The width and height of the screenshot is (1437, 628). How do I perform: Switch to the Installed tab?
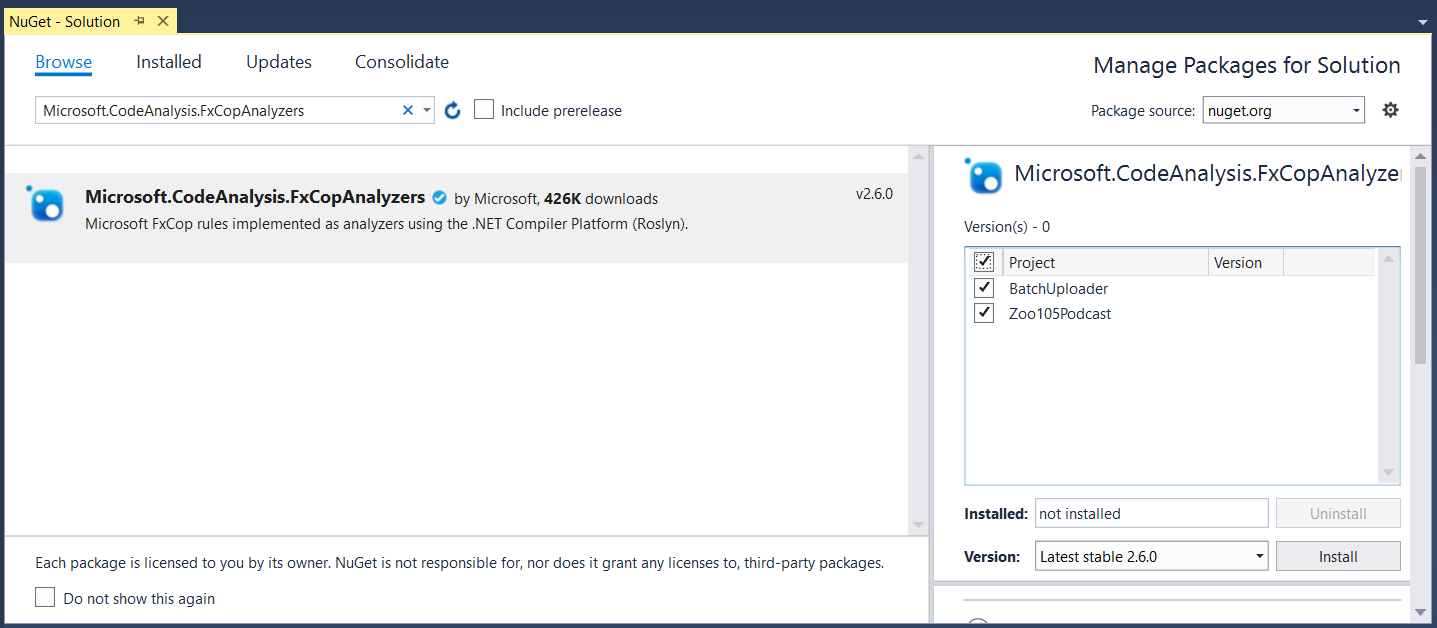click(x=168, y=62)
